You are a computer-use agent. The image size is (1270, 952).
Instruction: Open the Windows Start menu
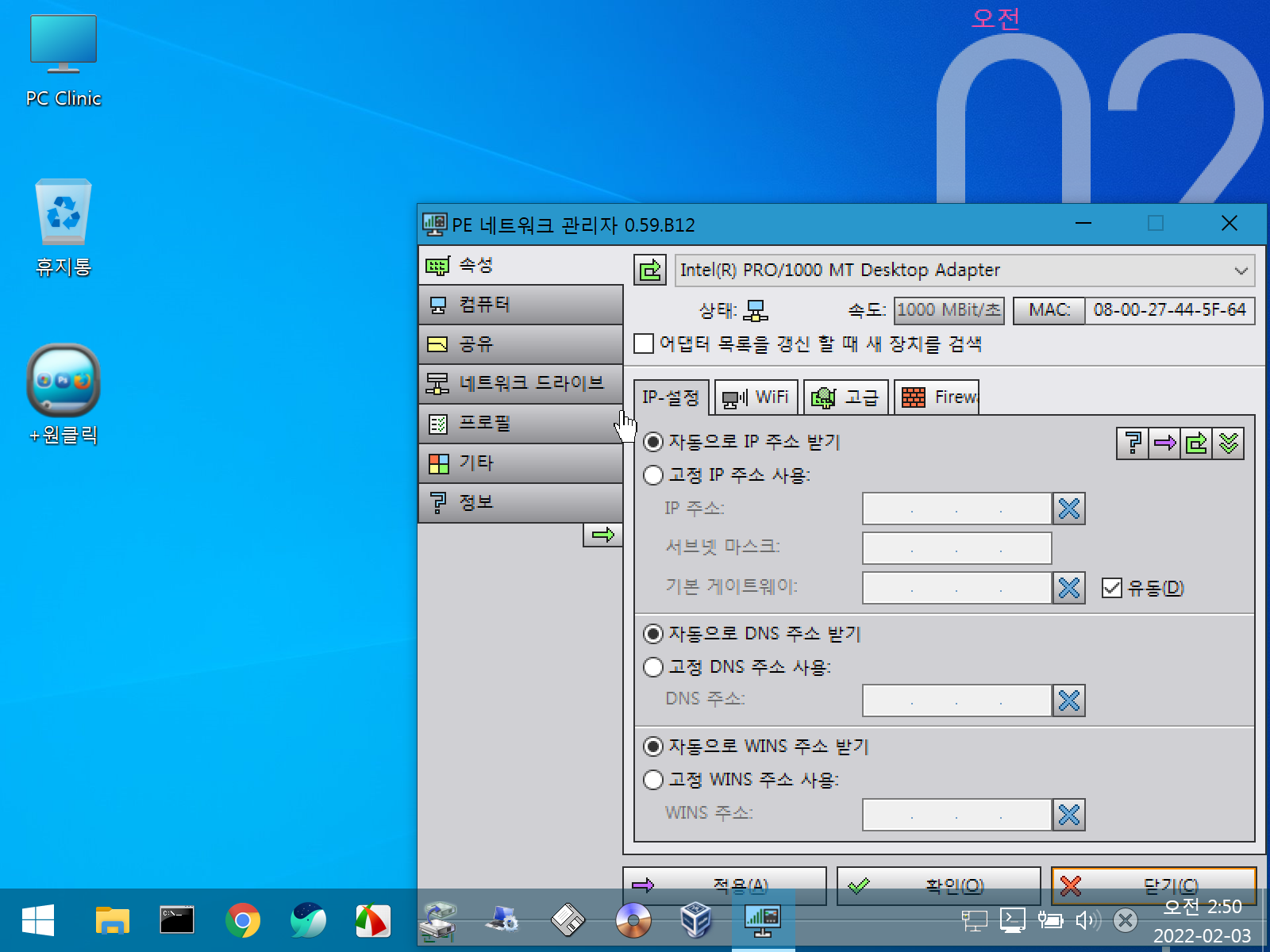pyautogui.click(x=37, y=920)
